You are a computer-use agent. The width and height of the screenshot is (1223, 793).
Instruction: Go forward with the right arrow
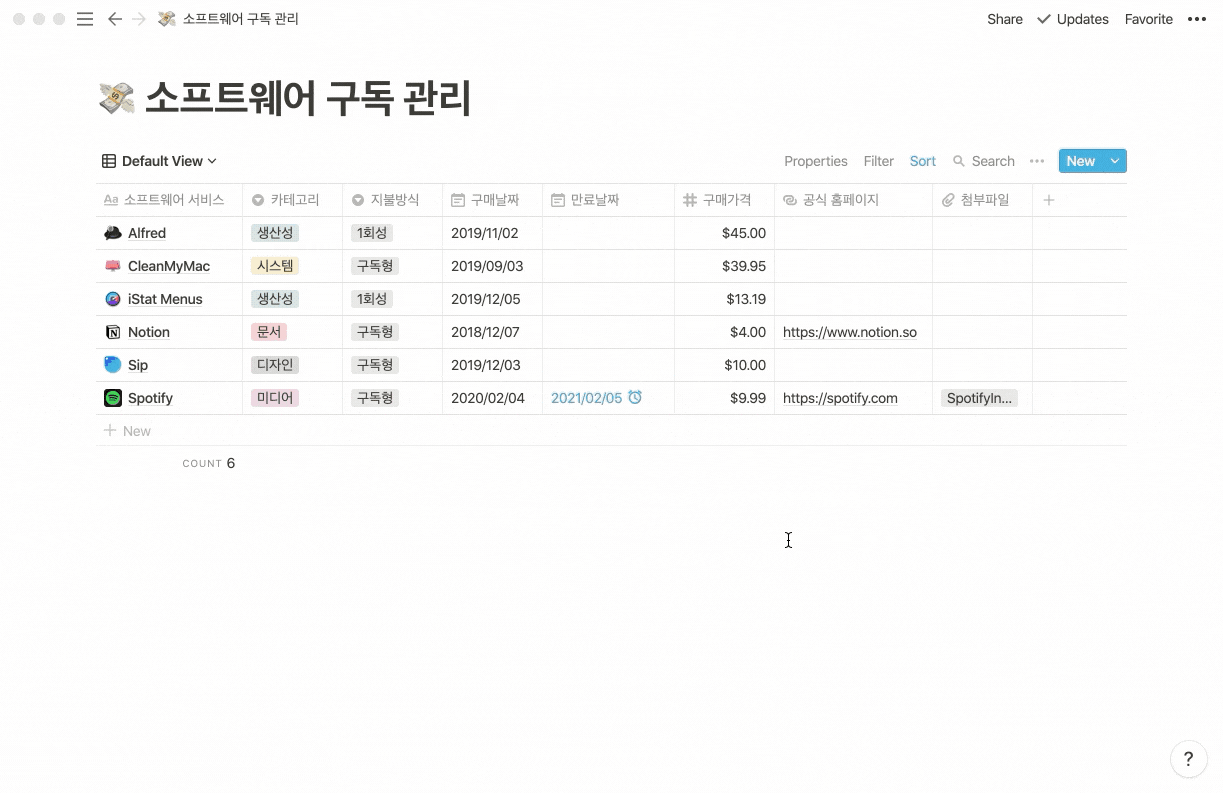coord(139,19)
